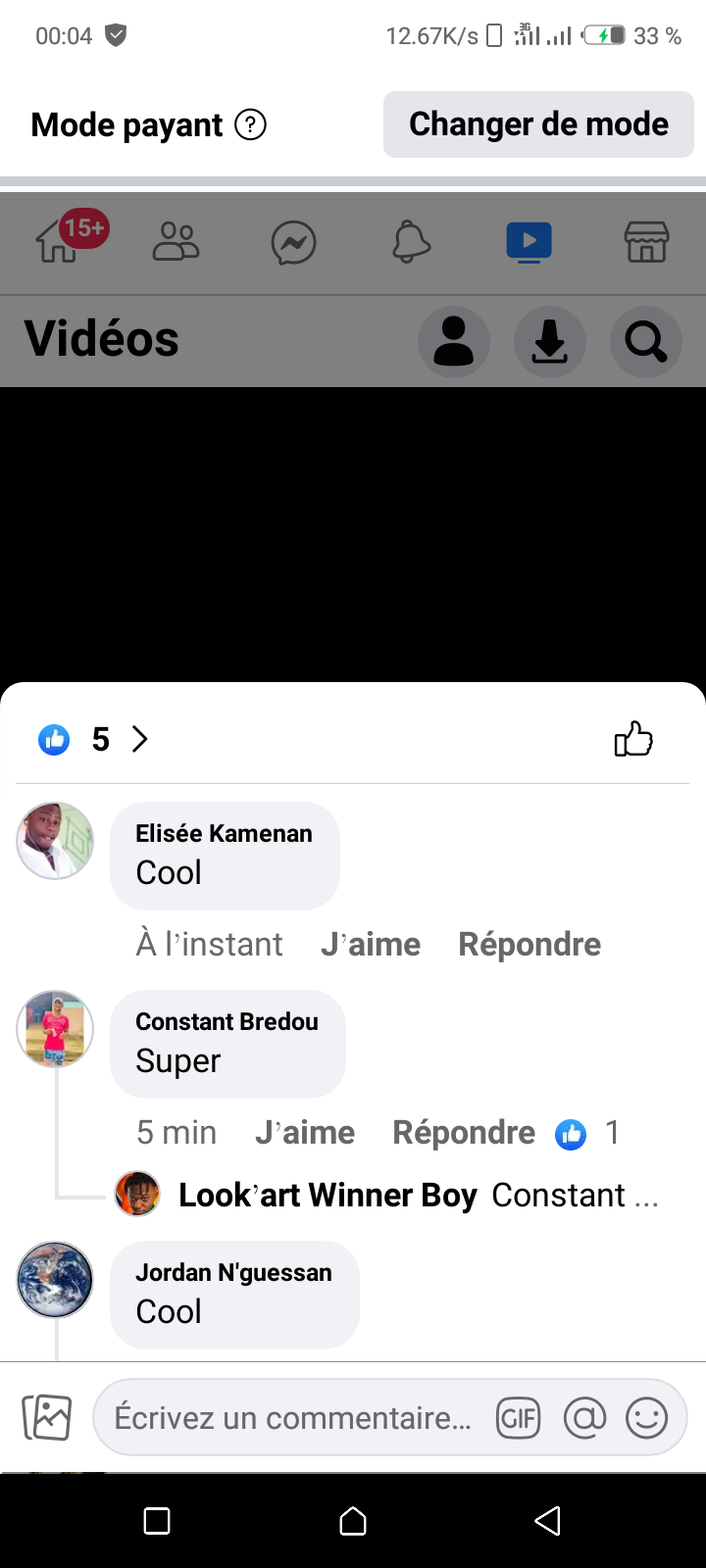Toggle J'aime on Constant Bredou's comment
This screenshot has width=706, height=1568.
305,1133
